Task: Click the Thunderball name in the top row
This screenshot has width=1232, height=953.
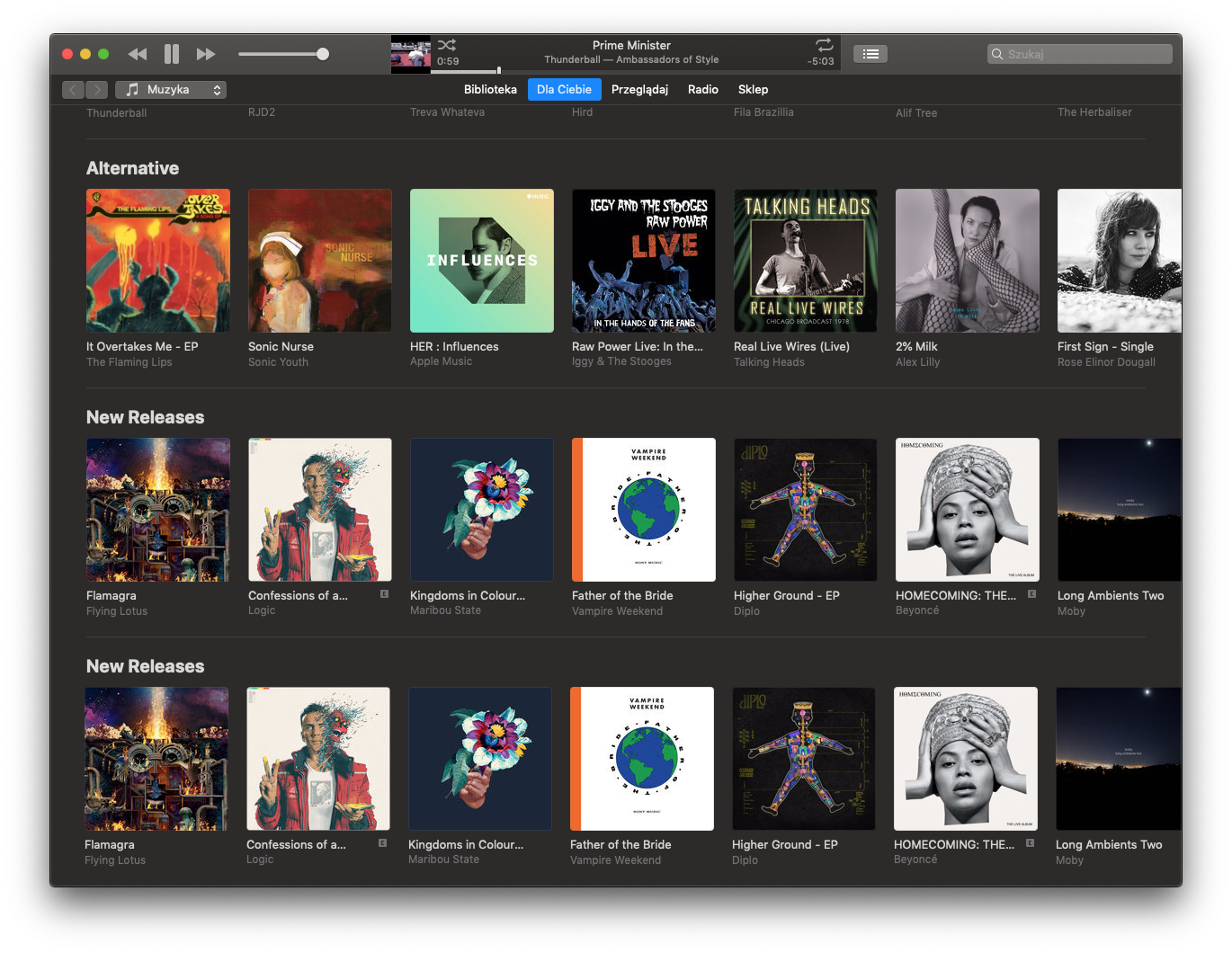Action: pos(116,113)
